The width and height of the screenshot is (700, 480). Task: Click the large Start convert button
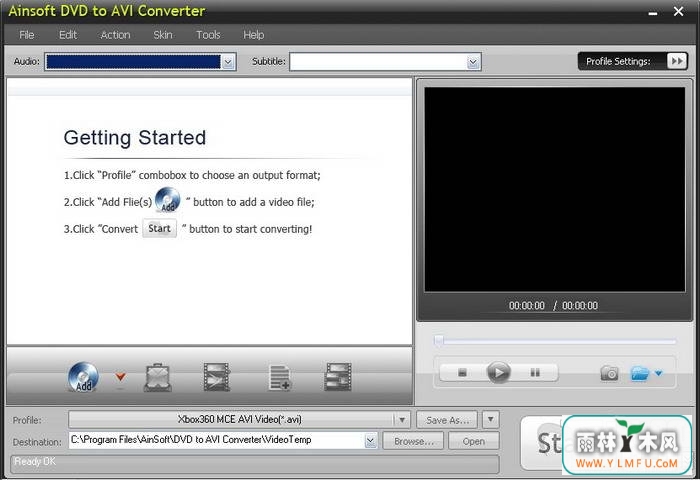(542, 442)
